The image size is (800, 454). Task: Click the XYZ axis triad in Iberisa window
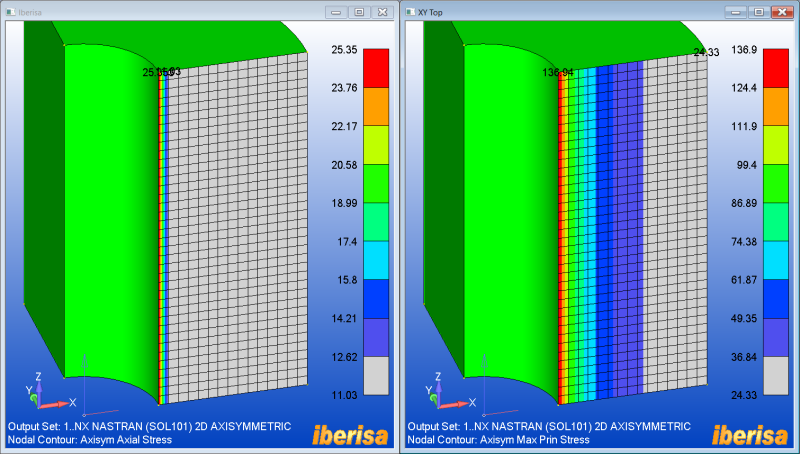click(49, 391)
